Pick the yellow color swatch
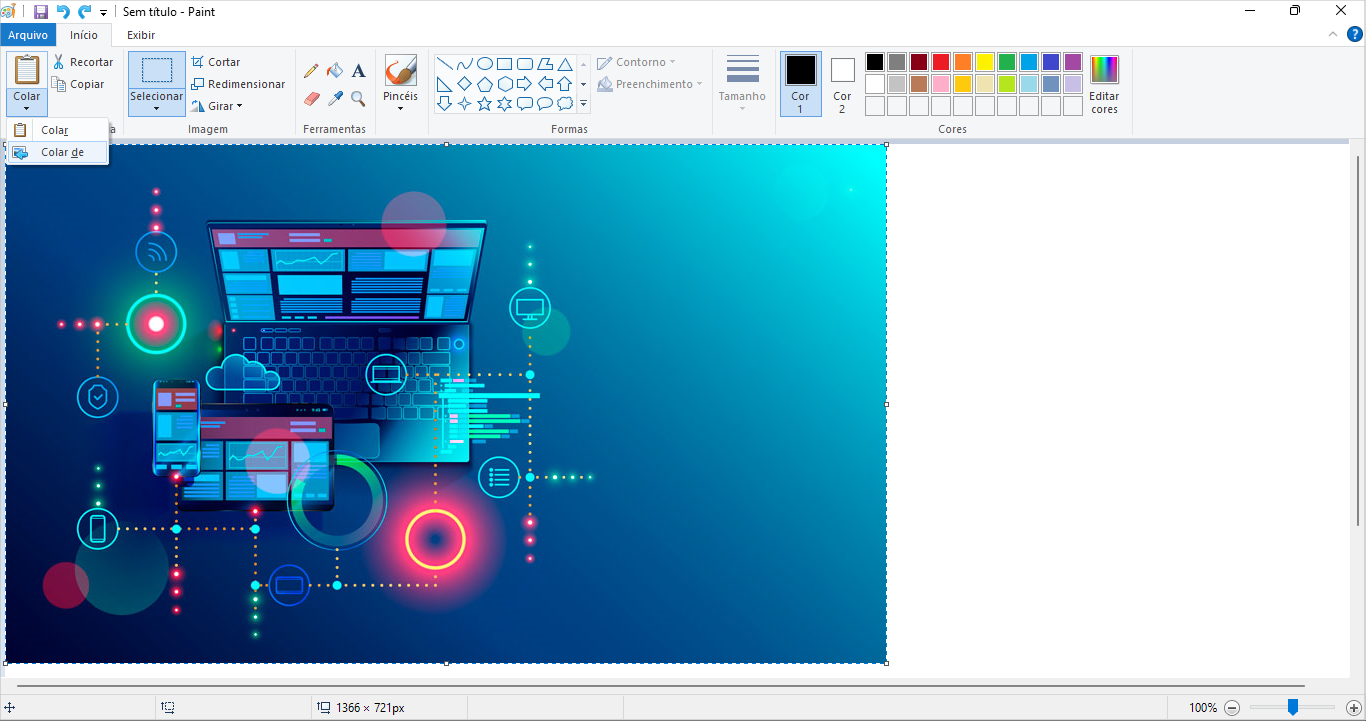 [985, 62]
